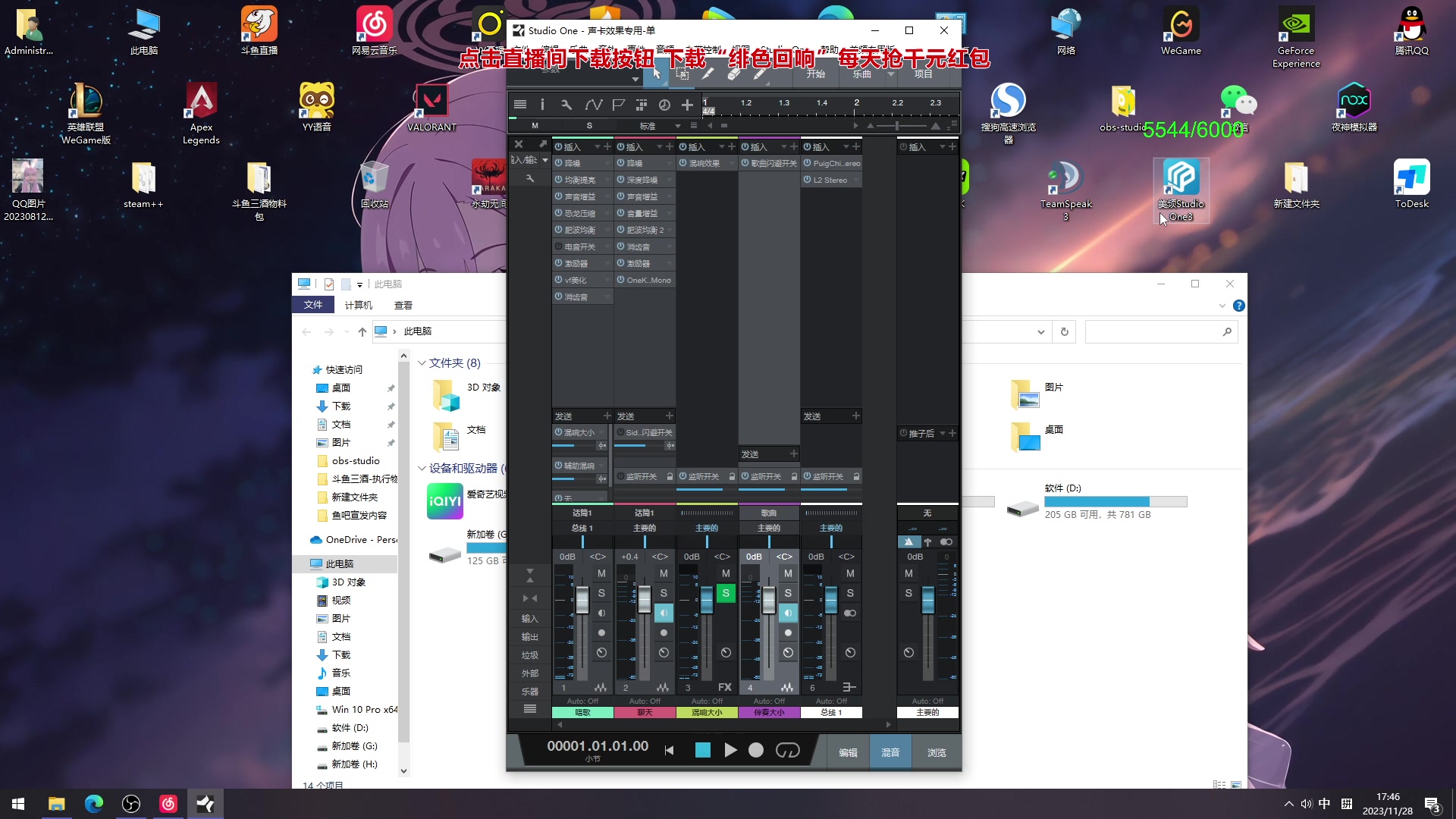Switch to the 编辑 tab

point(848,752)
